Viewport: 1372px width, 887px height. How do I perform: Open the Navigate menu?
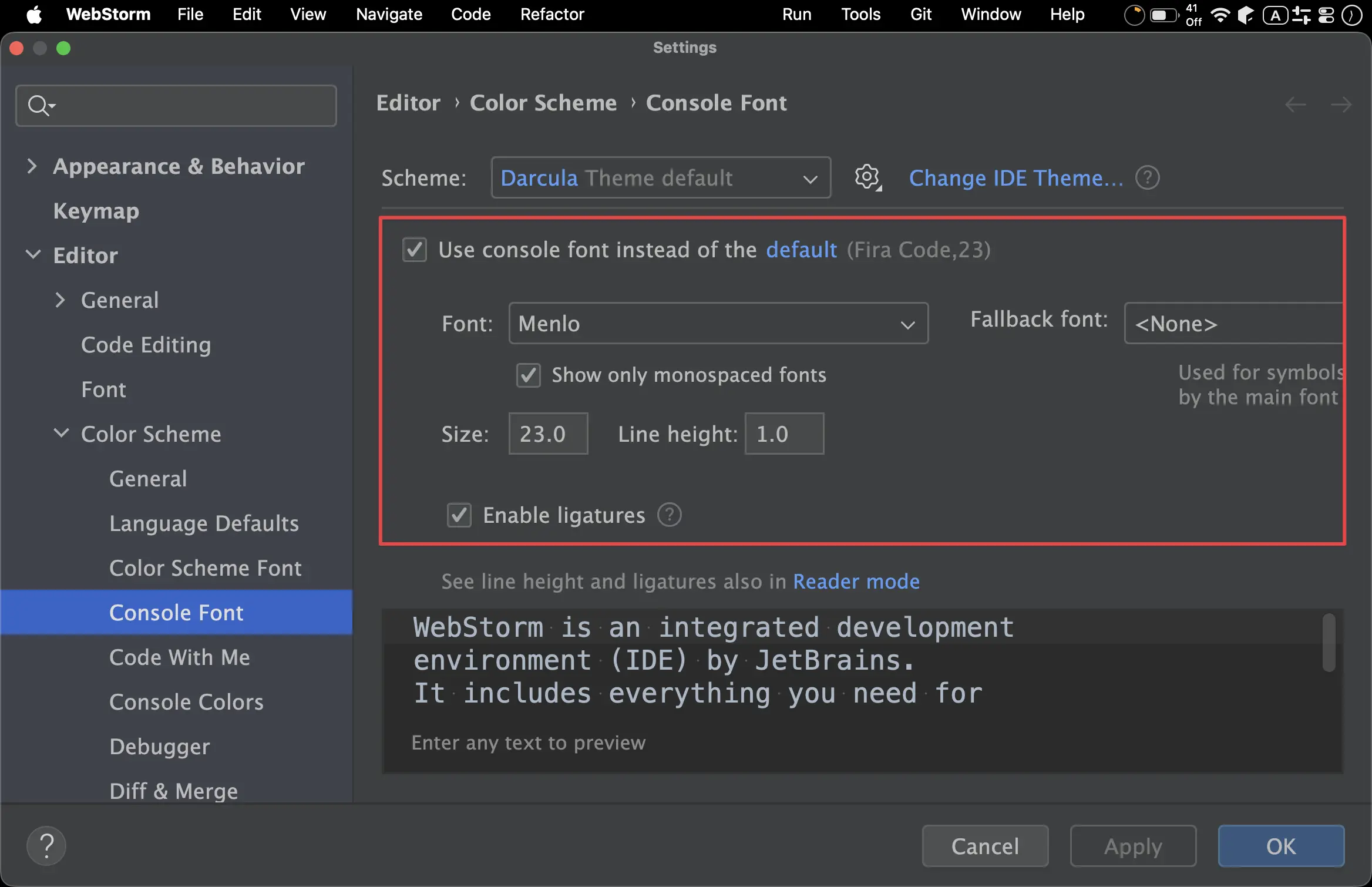coord(389,14)
